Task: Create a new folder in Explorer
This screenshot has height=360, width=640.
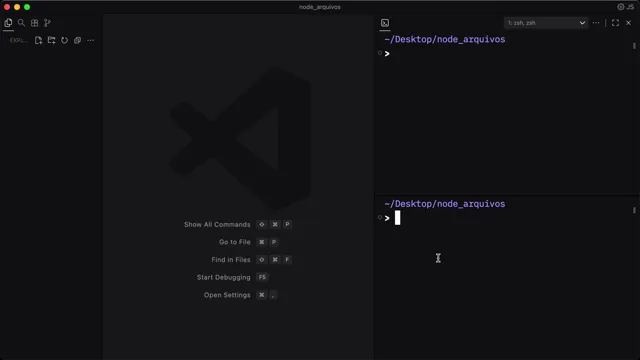Action: coord(51,40)
